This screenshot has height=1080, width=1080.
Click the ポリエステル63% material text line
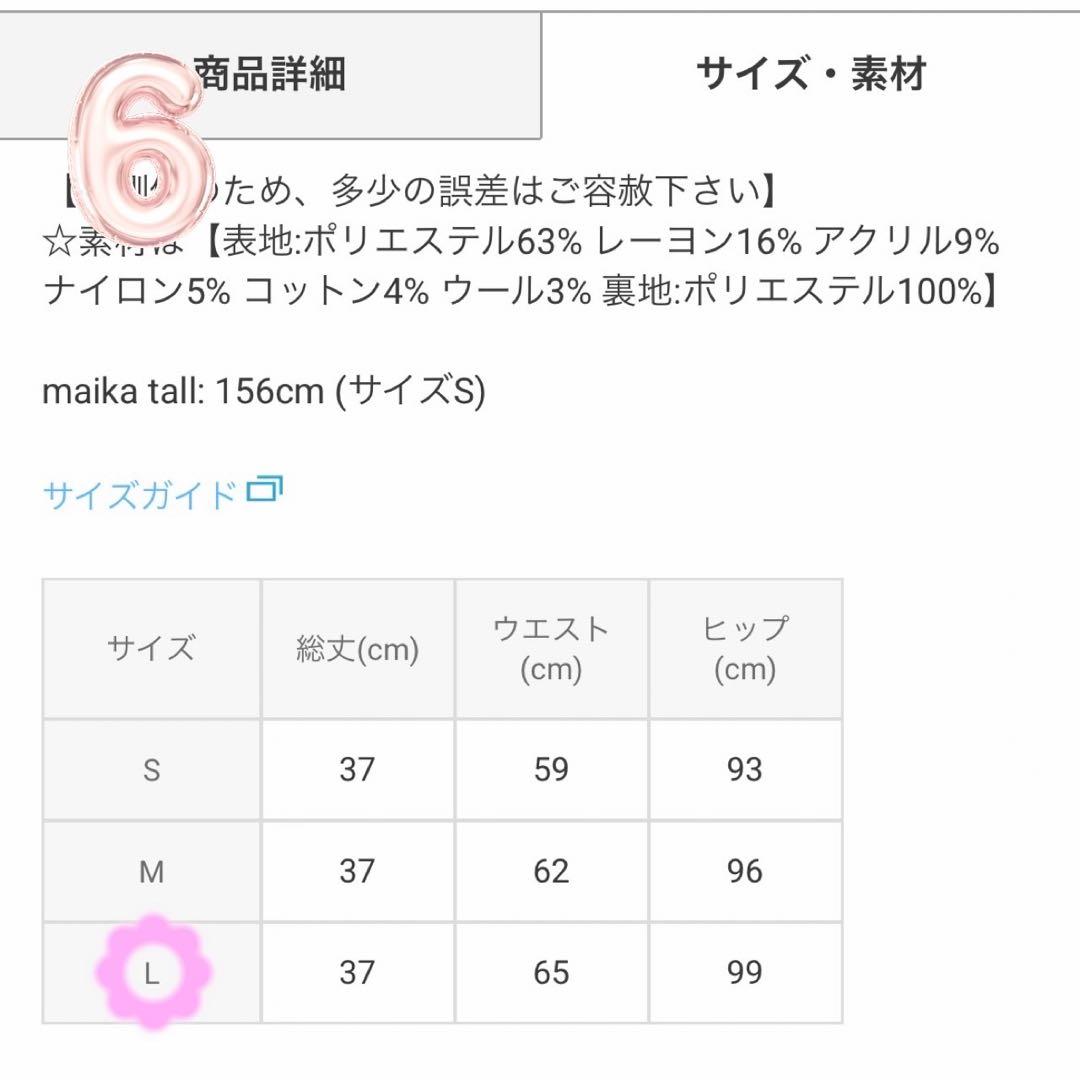[520, 242]
